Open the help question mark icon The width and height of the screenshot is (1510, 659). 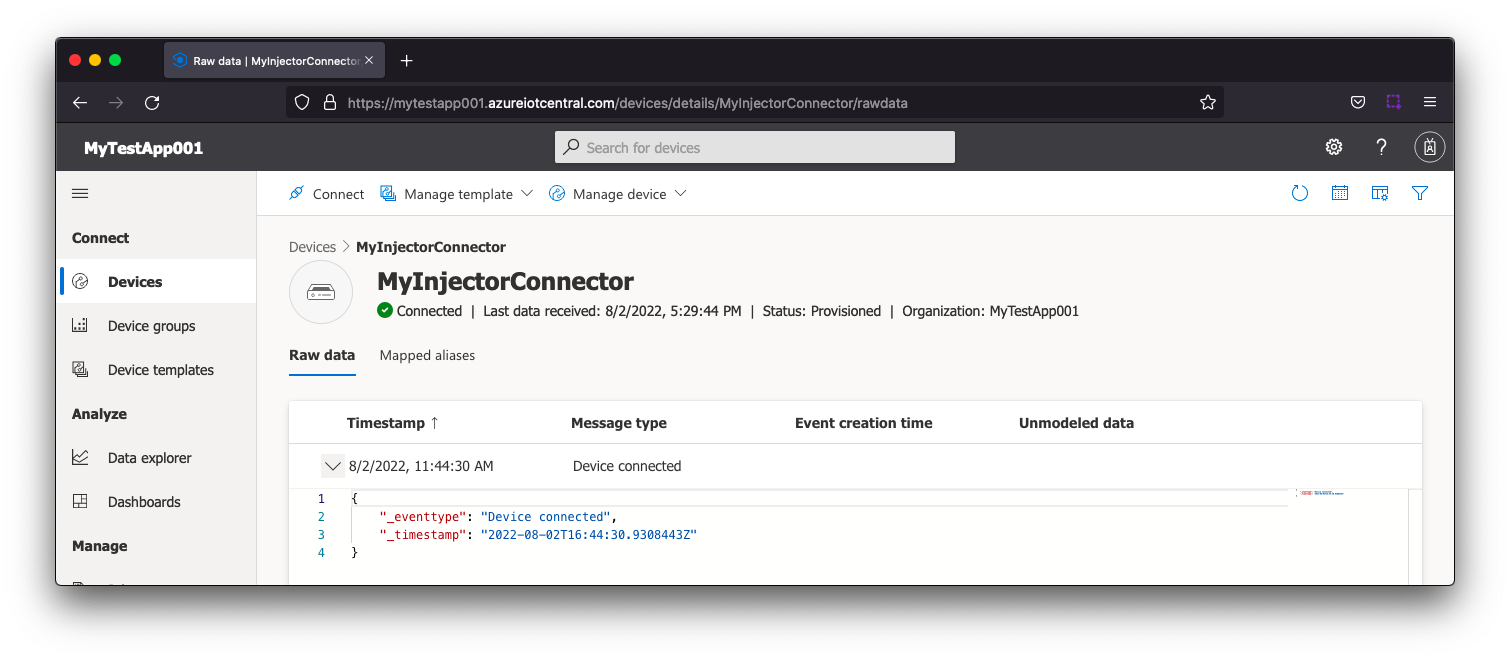[1381, 148]
